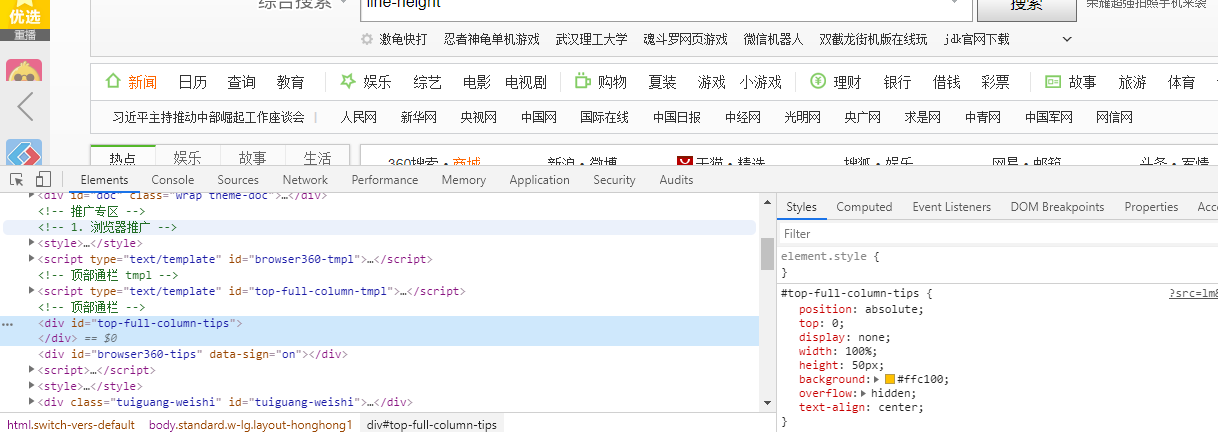Click the 故事 newspaper icon
This screenshot has height=432, width=1218.
1052,82
